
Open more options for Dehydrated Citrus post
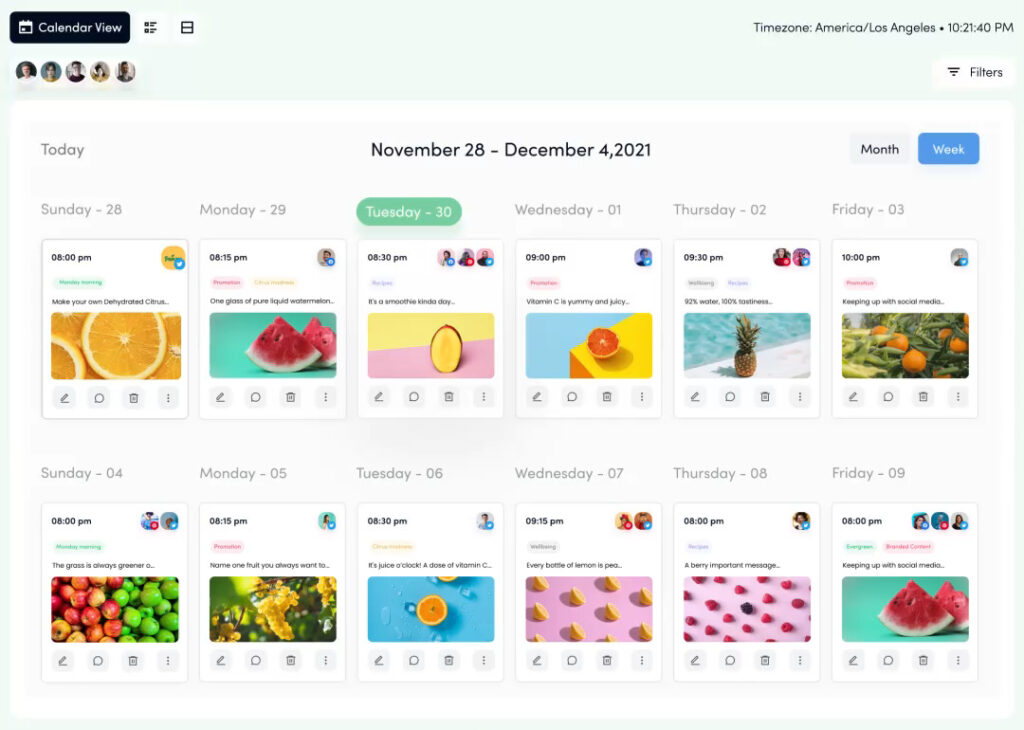tap(168, 398)
